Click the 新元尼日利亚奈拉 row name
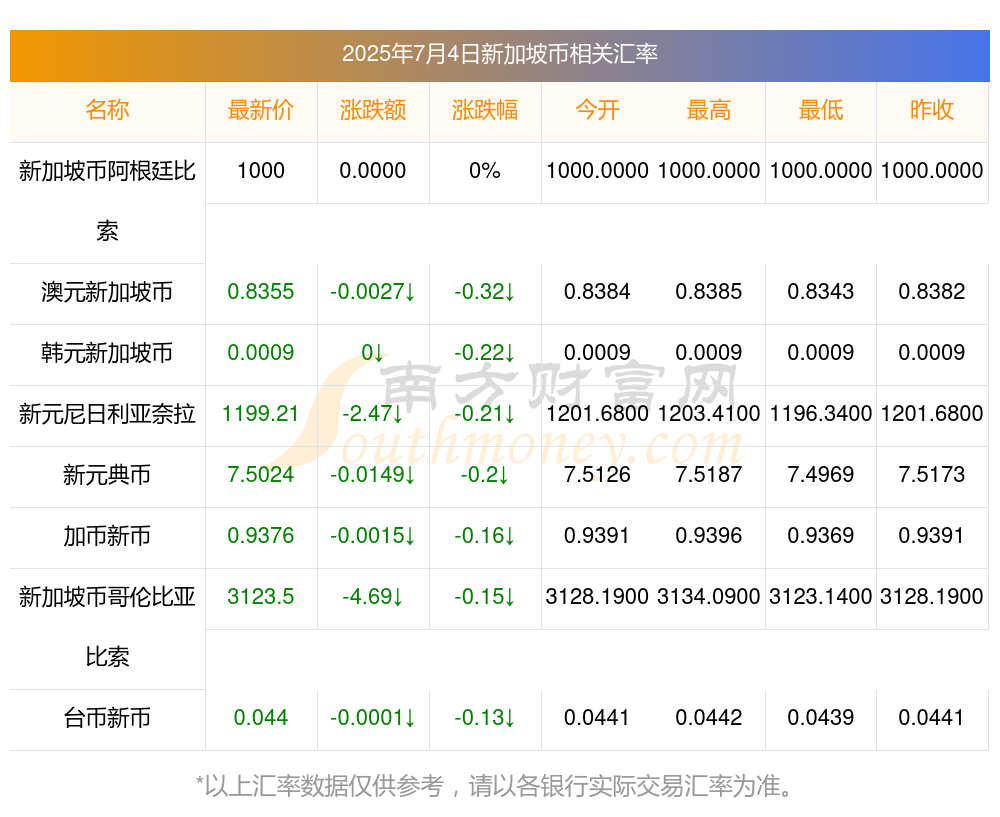 tap(107, 414)
